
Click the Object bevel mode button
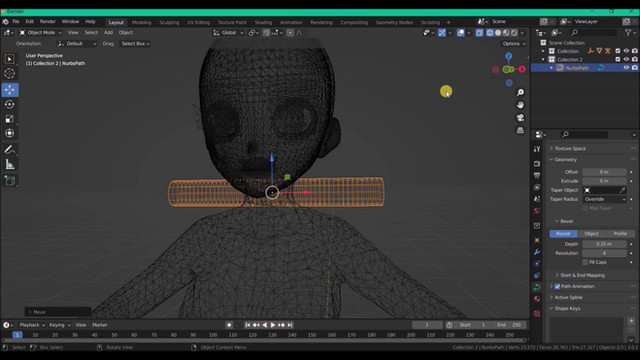pyautogui.click(x=591, y=233)
